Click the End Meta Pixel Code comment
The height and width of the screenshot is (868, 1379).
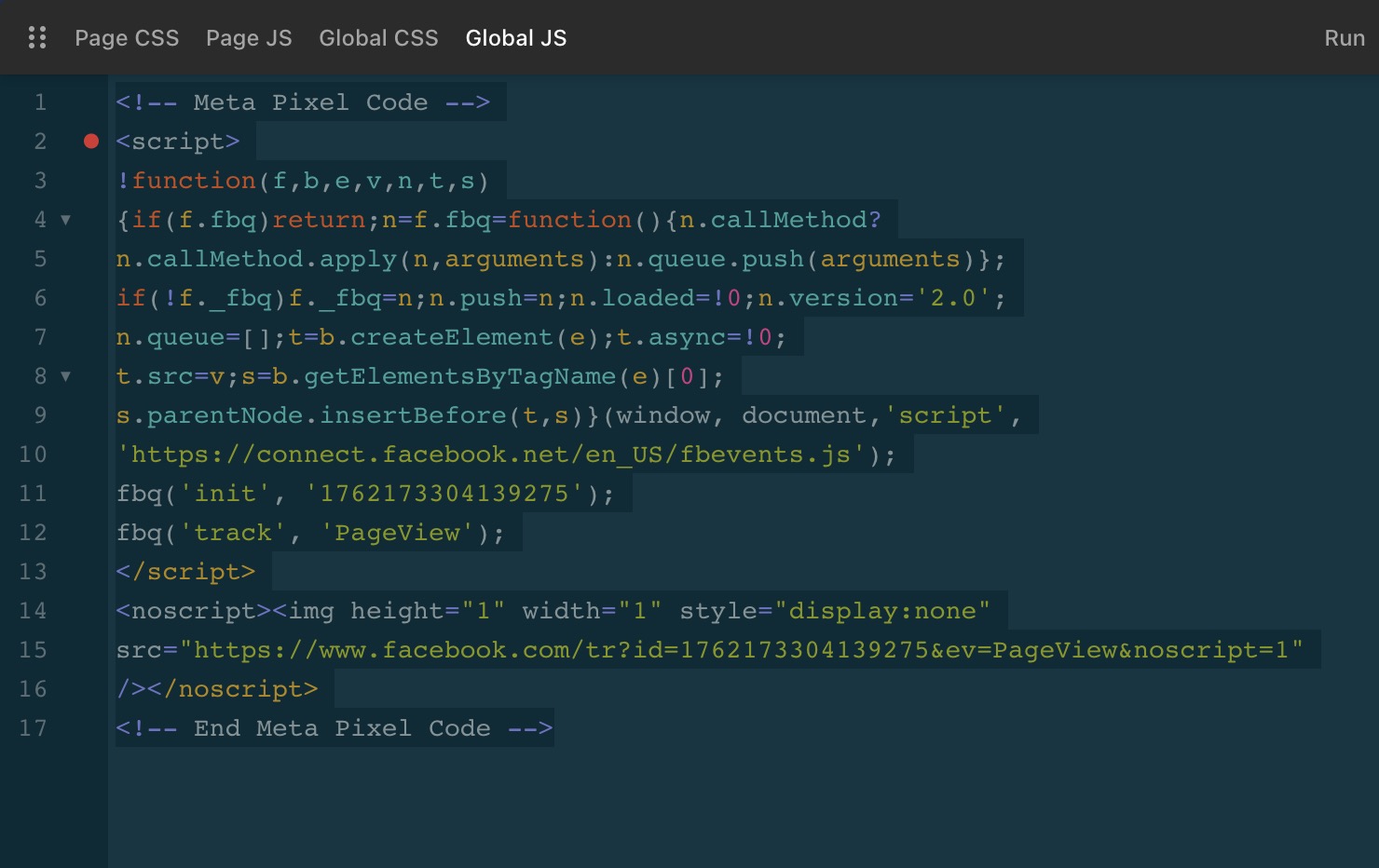335,728
